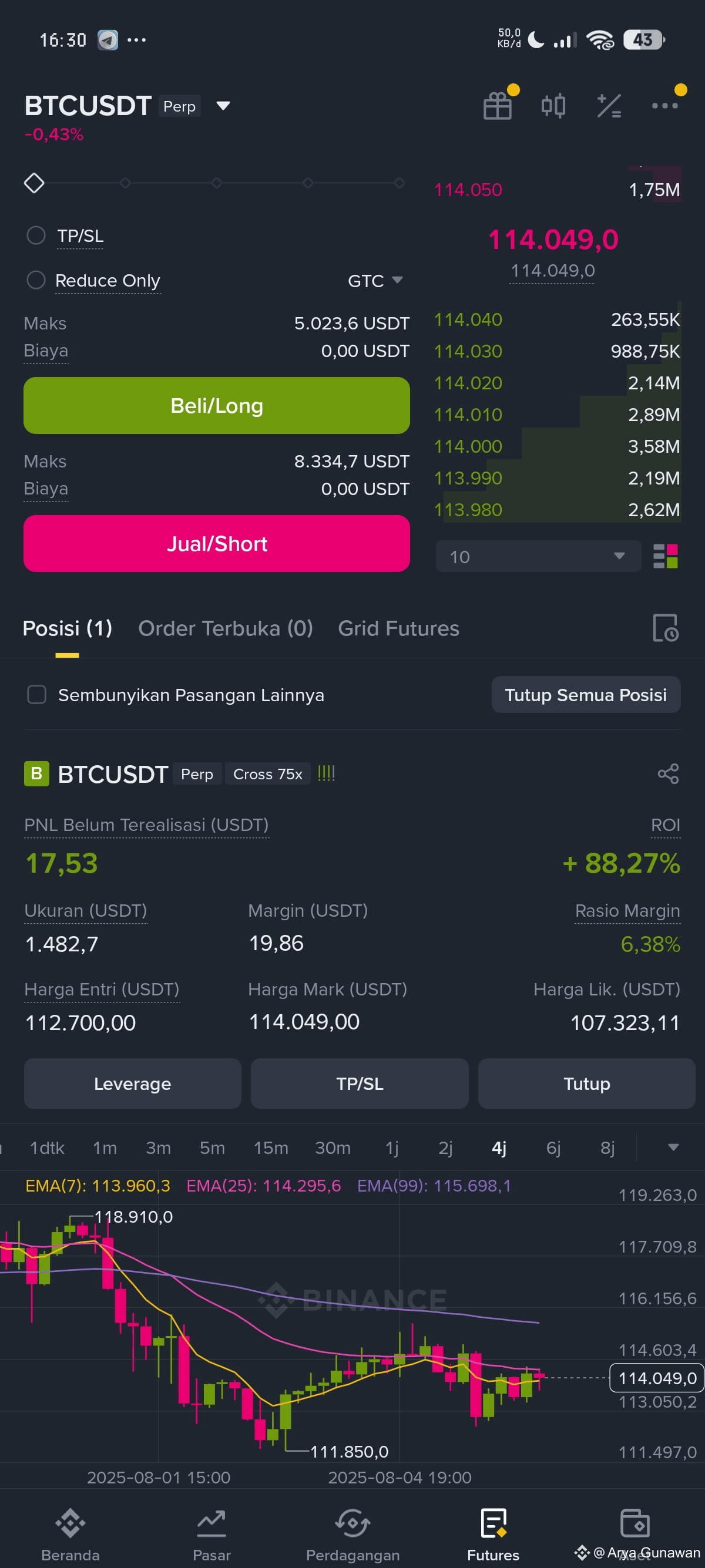Open the gift rewards icon
Image resolution: width=705 pixels, height=1568 pixels.
click(498, 106)
